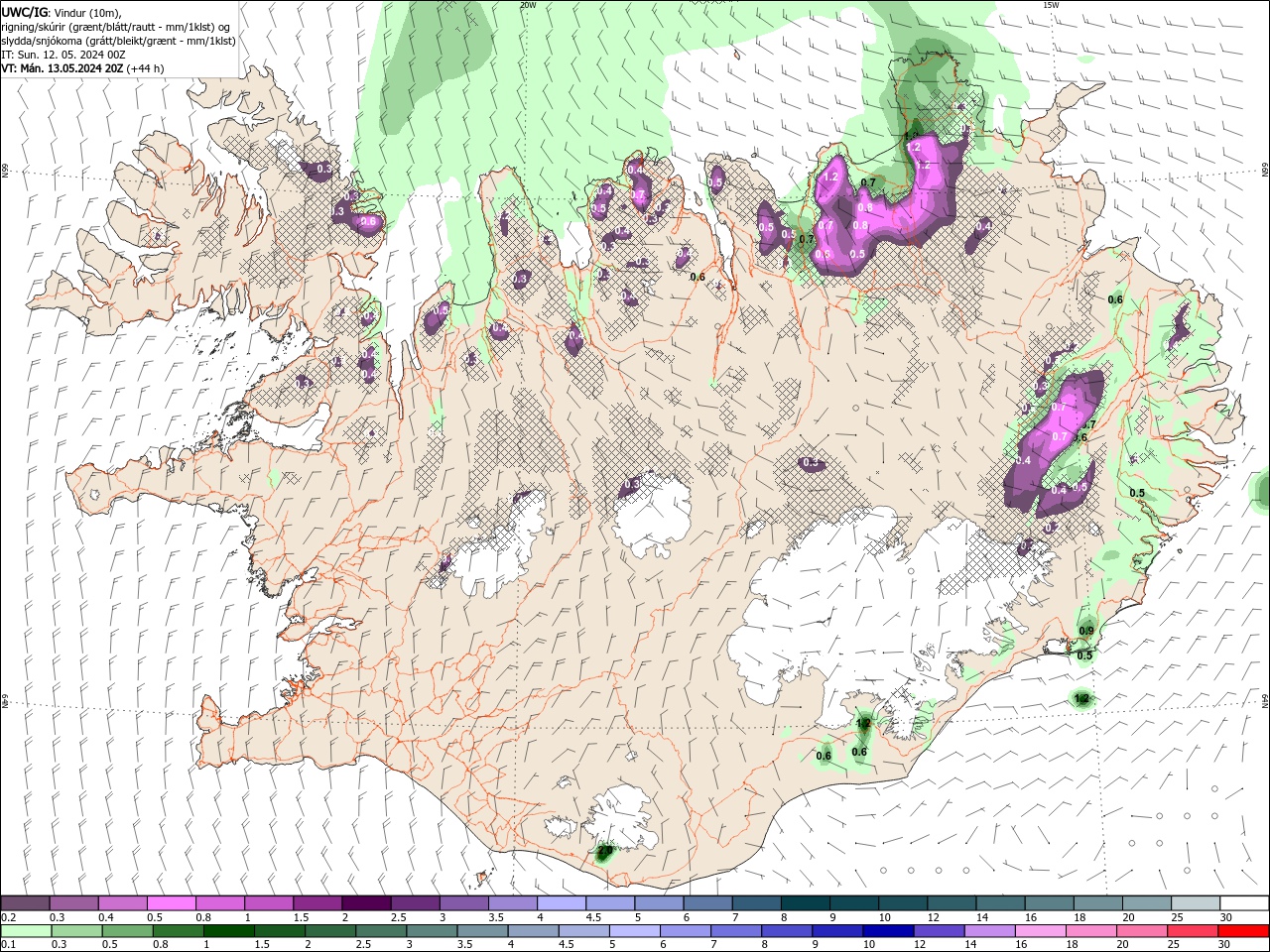
Task: Click the 'IT: Sun. 12. 05. 2024 00Z' line
Action: 63,55
